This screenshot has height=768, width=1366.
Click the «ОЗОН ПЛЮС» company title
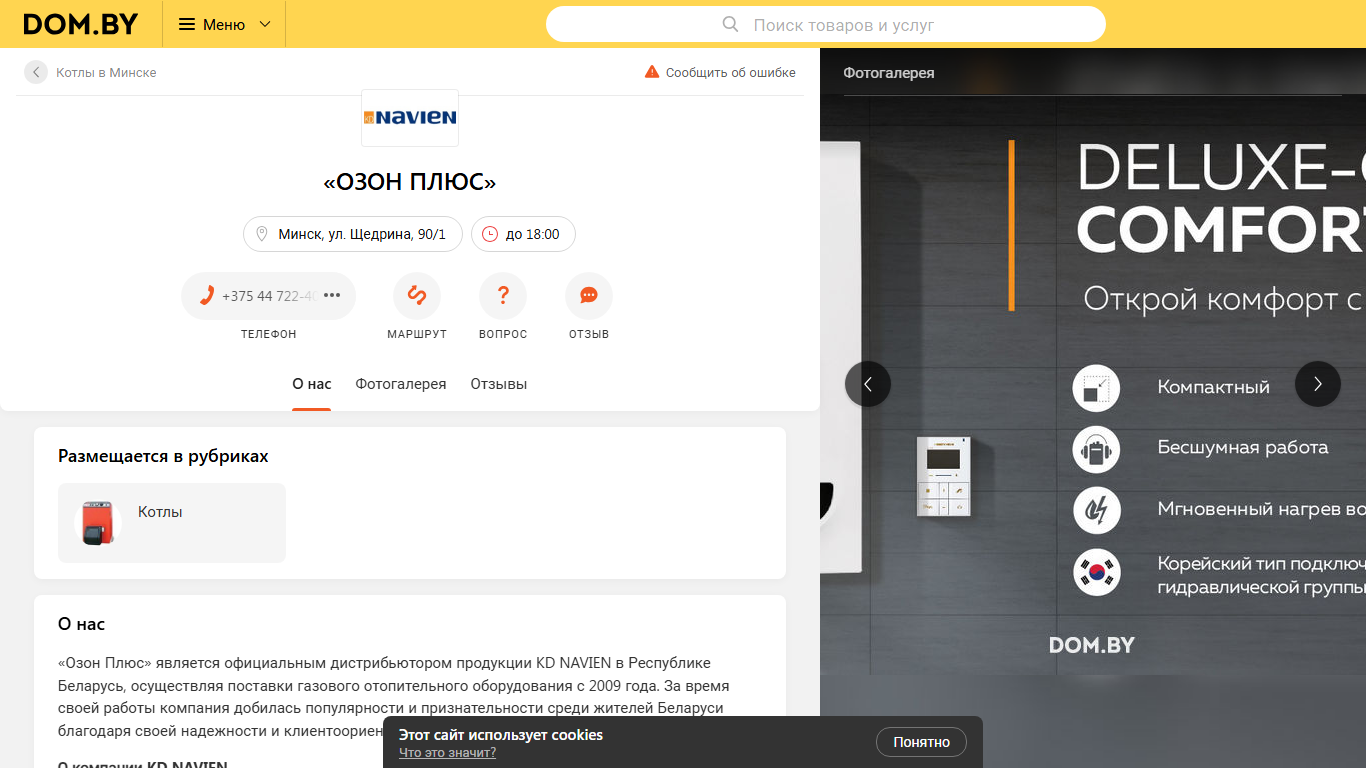coord(410,182)
